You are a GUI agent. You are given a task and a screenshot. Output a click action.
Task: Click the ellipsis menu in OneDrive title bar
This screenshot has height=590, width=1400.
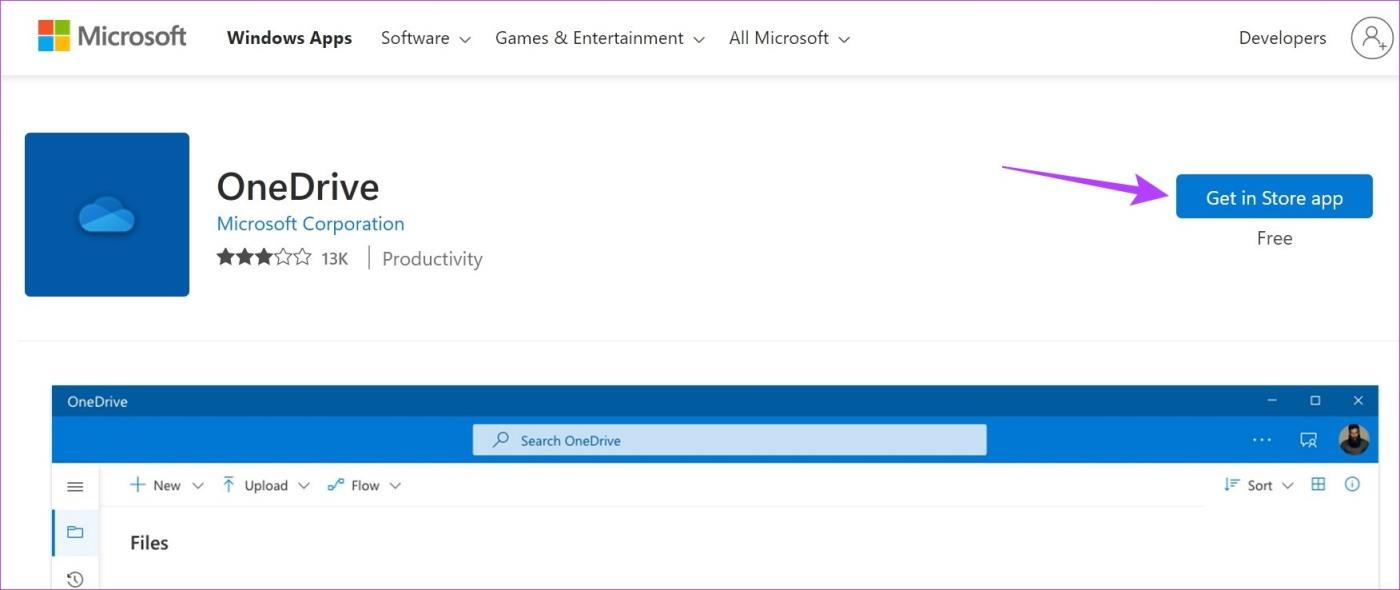(1262, 439)
